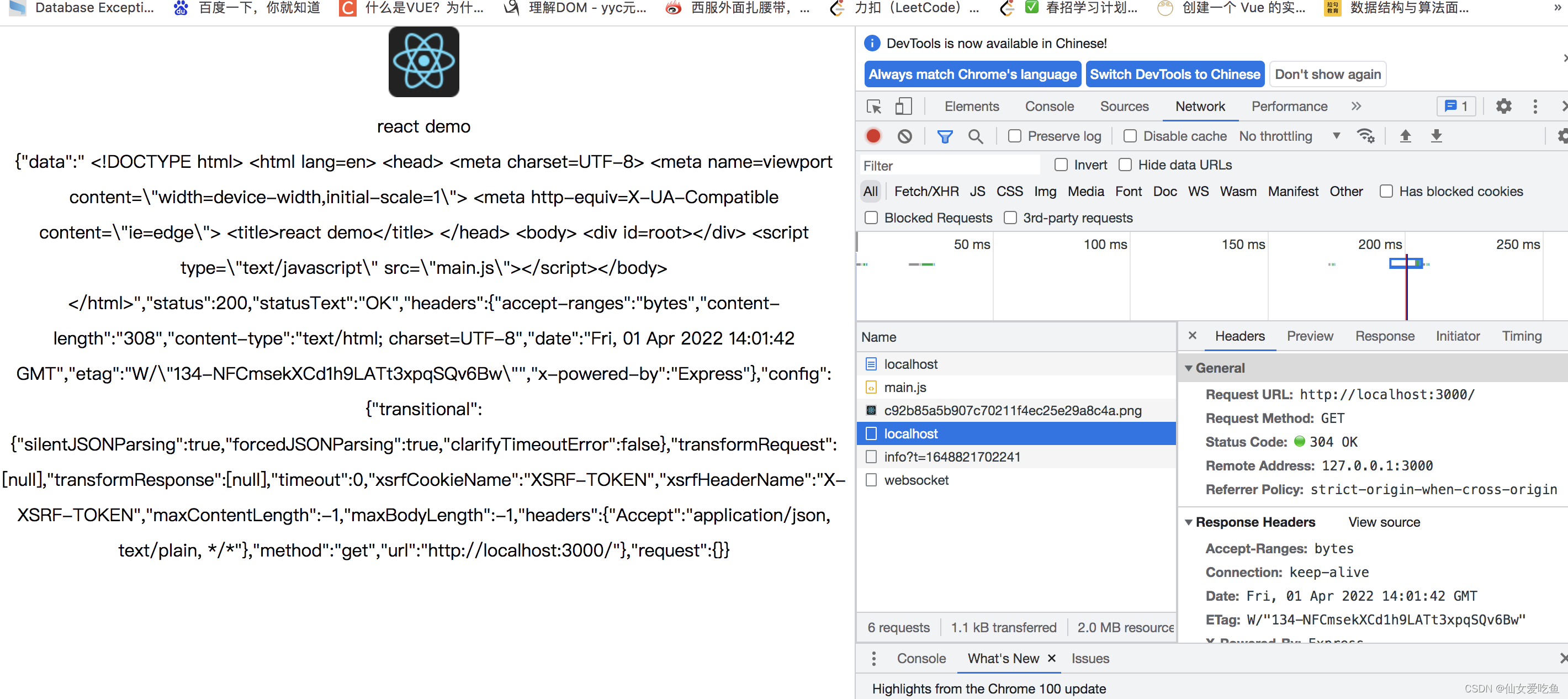This screenshot has width=1568, height=699.
Task: Click the inspect element selector icon
Action: coord(874,107)
